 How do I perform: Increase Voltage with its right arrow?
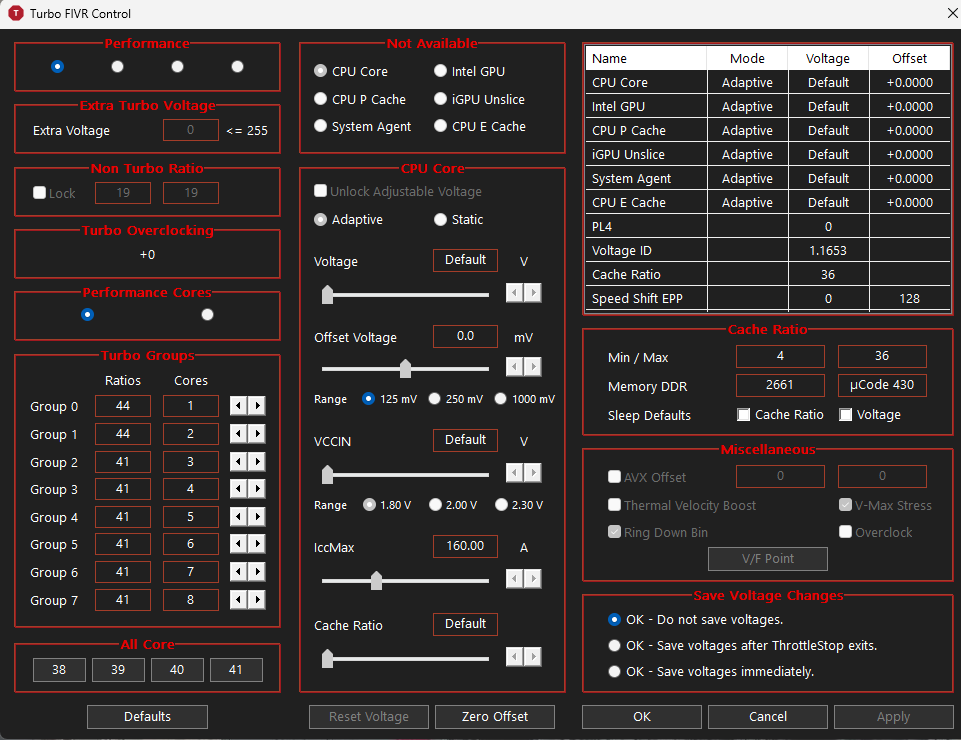[533, 293]
